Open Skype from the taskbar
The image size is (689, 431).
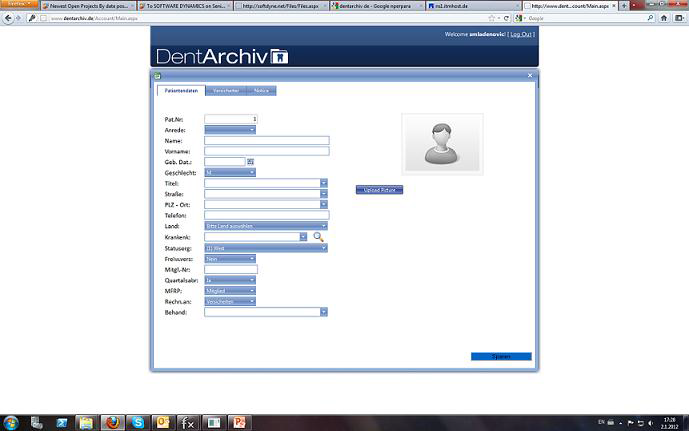tap(138, 423)
